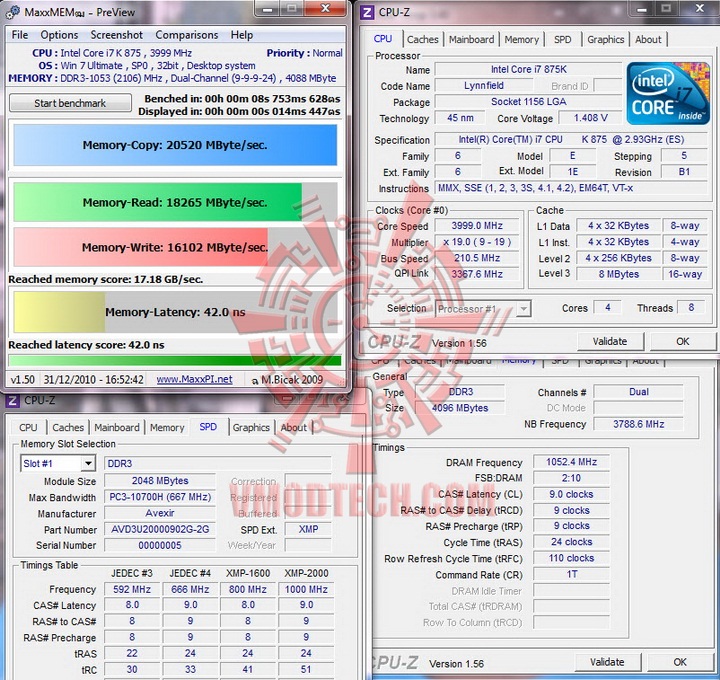
Task: Click the Core Speed 3999.0 MHz value
Action: tap(477, 225)
